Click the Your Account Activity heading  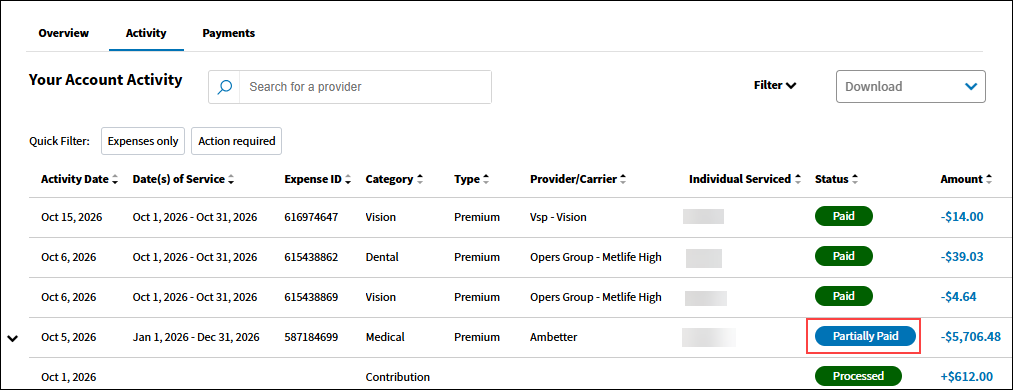coord(105,80)
